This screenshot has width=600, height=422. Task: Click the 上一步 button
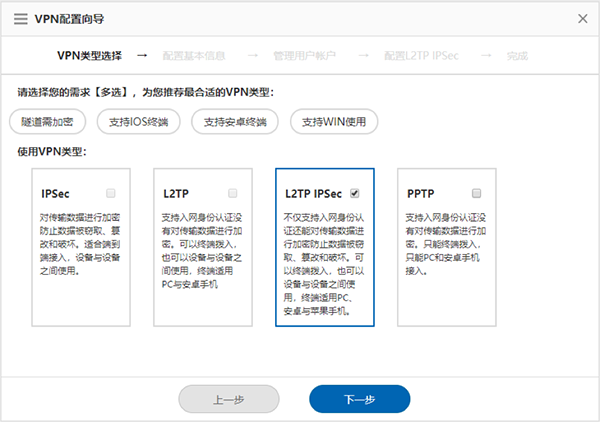tap(229, 399)
